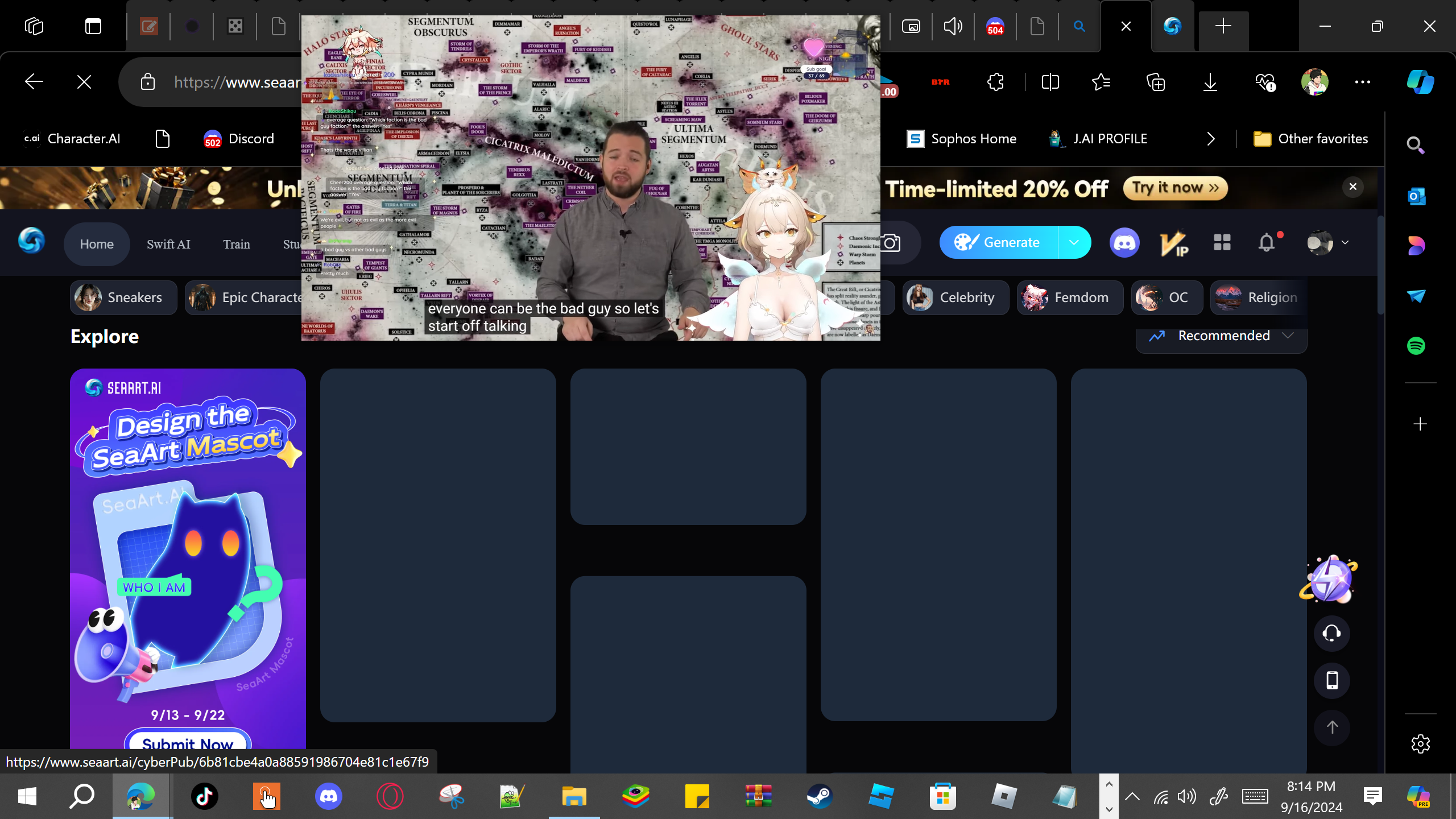The height and width of the screenshot is (819, 1456).
Task: Click the page vertical scrollbar
Action: pos(1380,265)
